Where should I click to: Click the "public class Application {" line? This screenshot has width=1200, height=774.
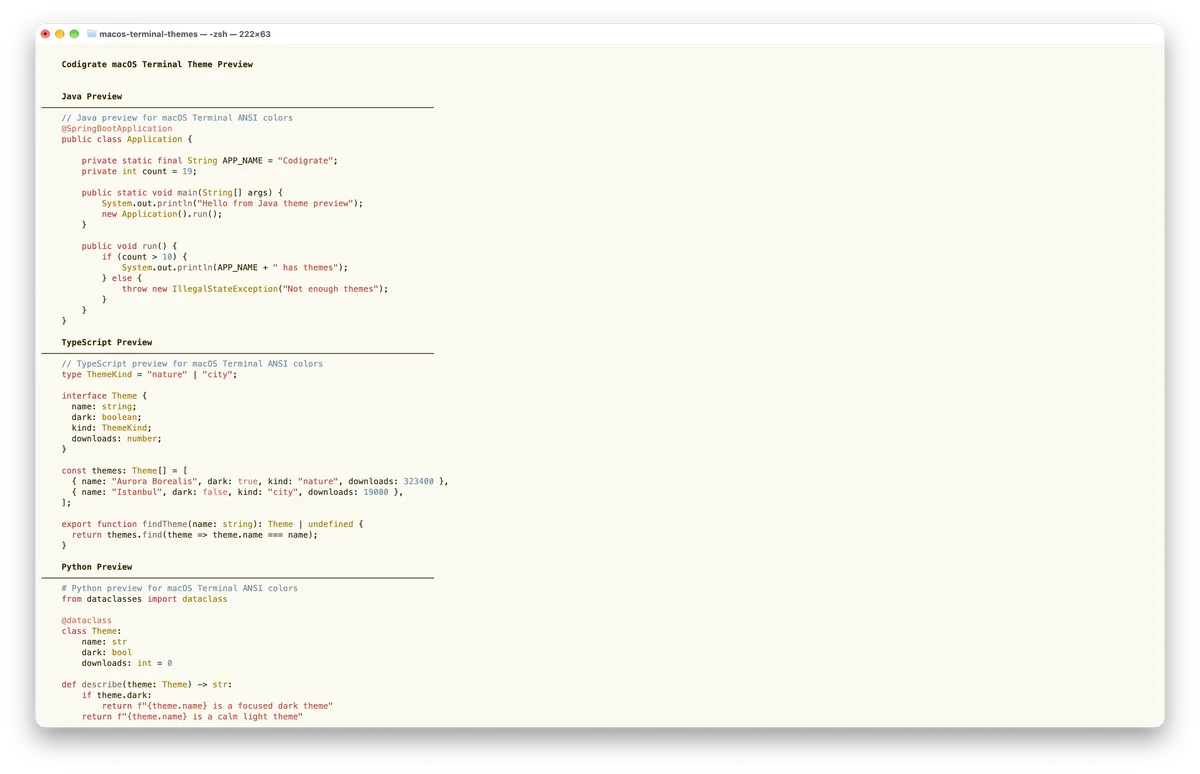(x=127, y=139)
